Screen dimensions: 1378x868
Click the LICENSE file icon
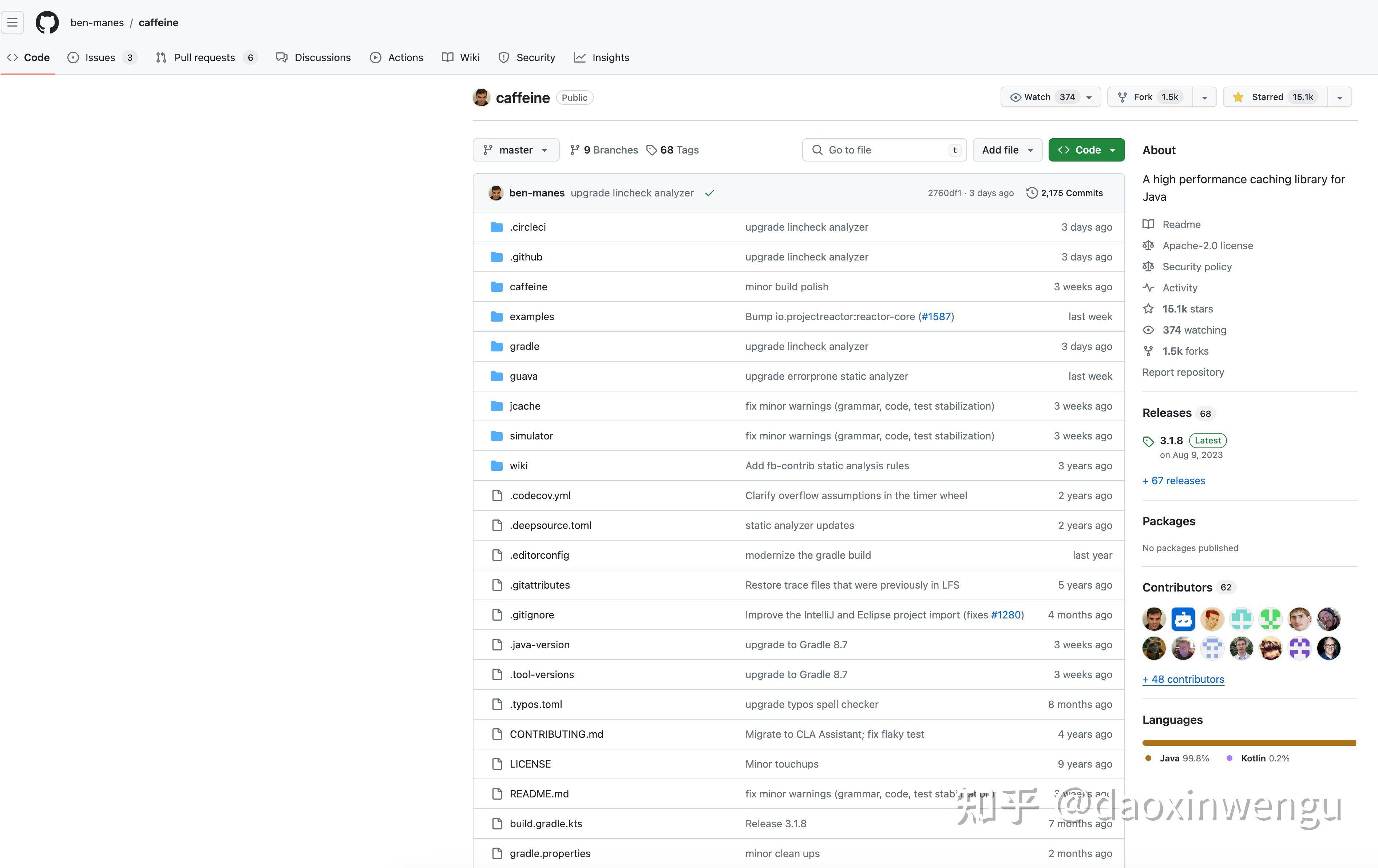pyautogui.click(x=497, y=764)
